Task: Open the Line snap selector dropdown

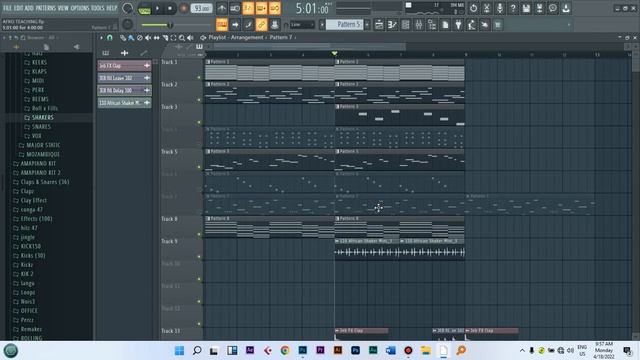Action: click(x=302, y=25)
